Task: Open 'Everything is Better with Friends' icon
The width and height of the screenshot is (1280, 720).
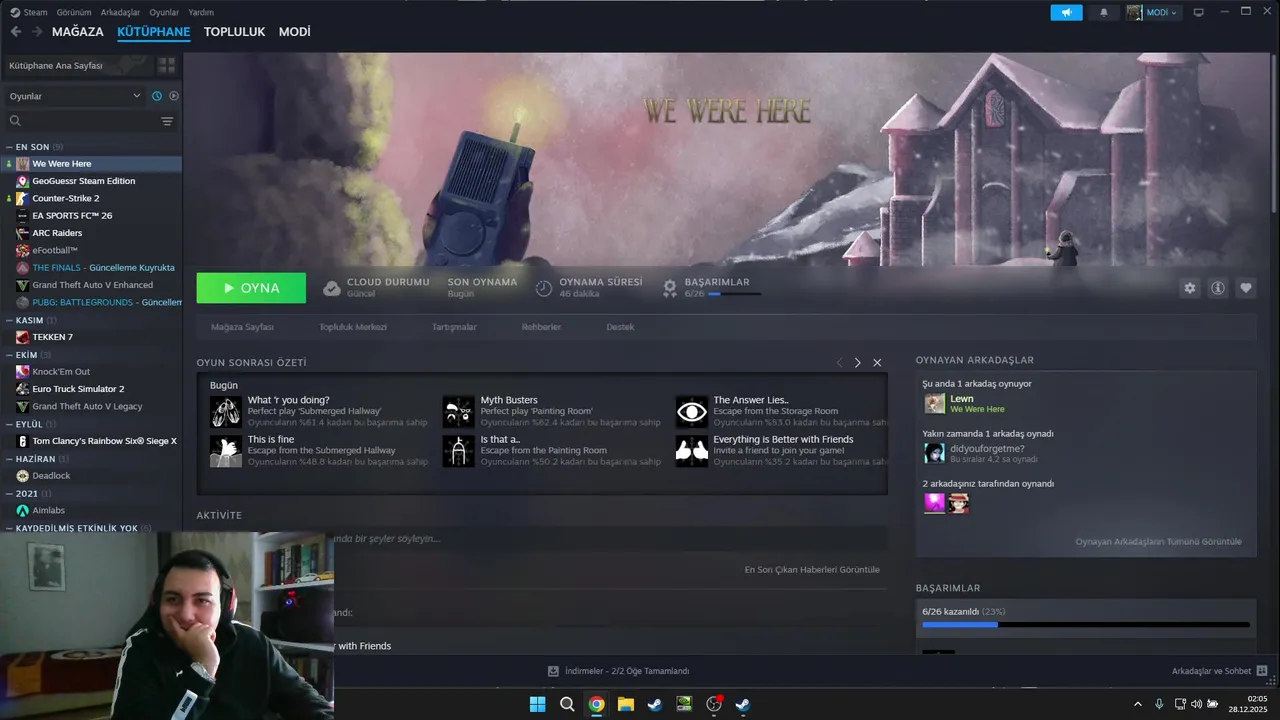Action: coord(692,451)
